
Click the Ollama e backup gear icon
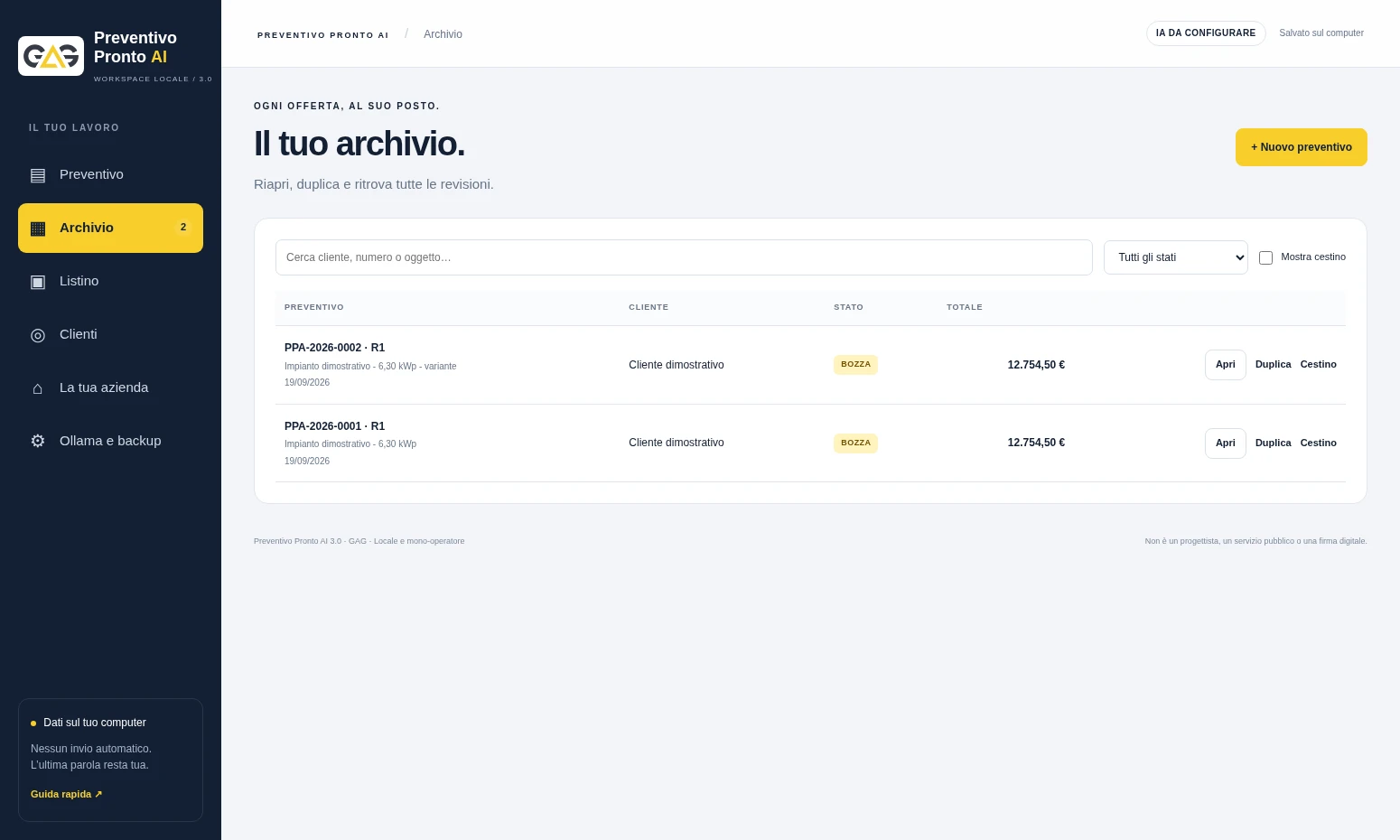coord(38,442)
